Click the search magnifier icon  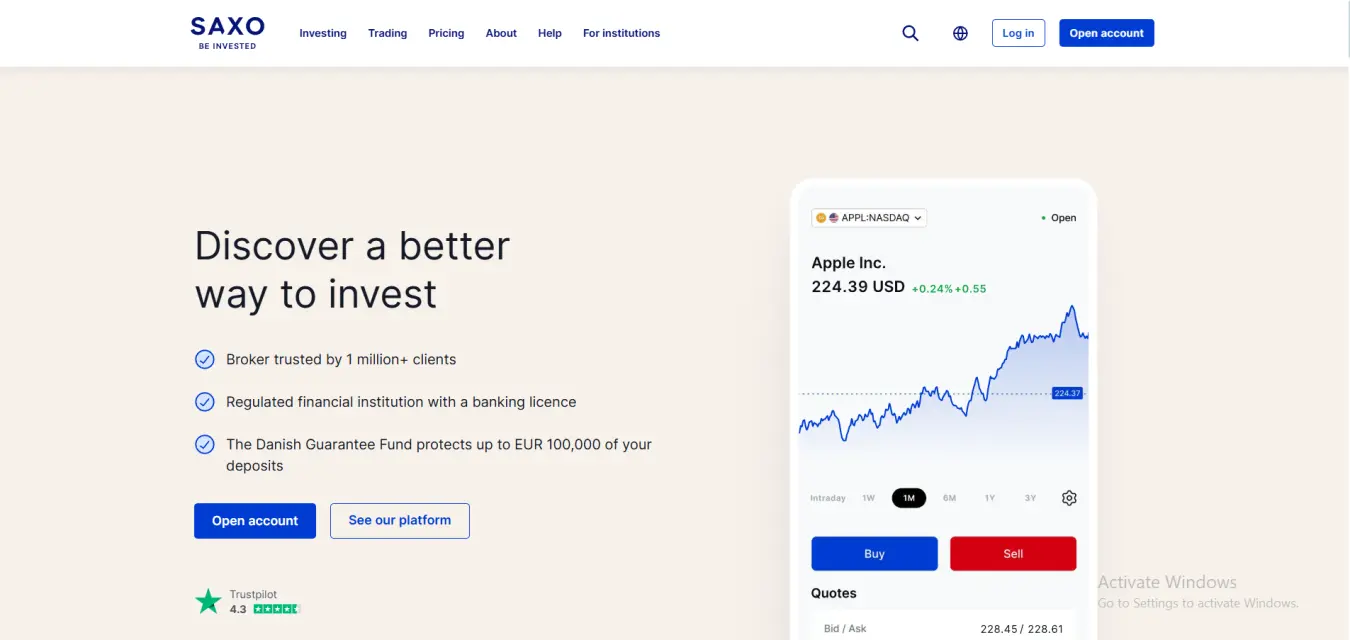[910, 33]
